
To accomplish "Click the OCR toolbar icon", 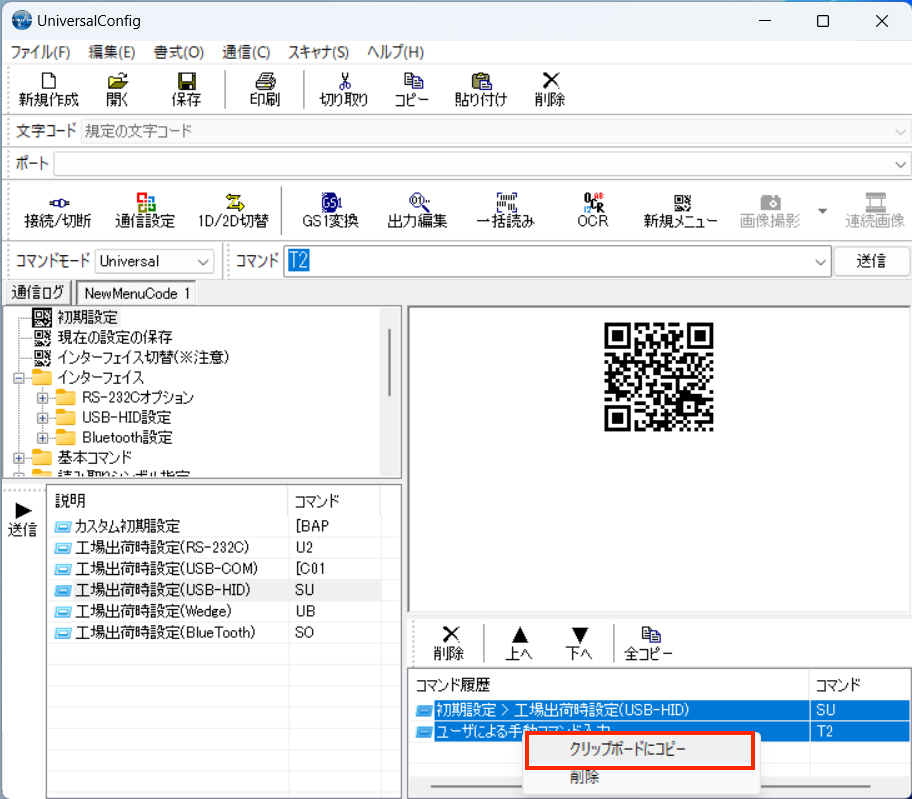I will tap(592, 210).
